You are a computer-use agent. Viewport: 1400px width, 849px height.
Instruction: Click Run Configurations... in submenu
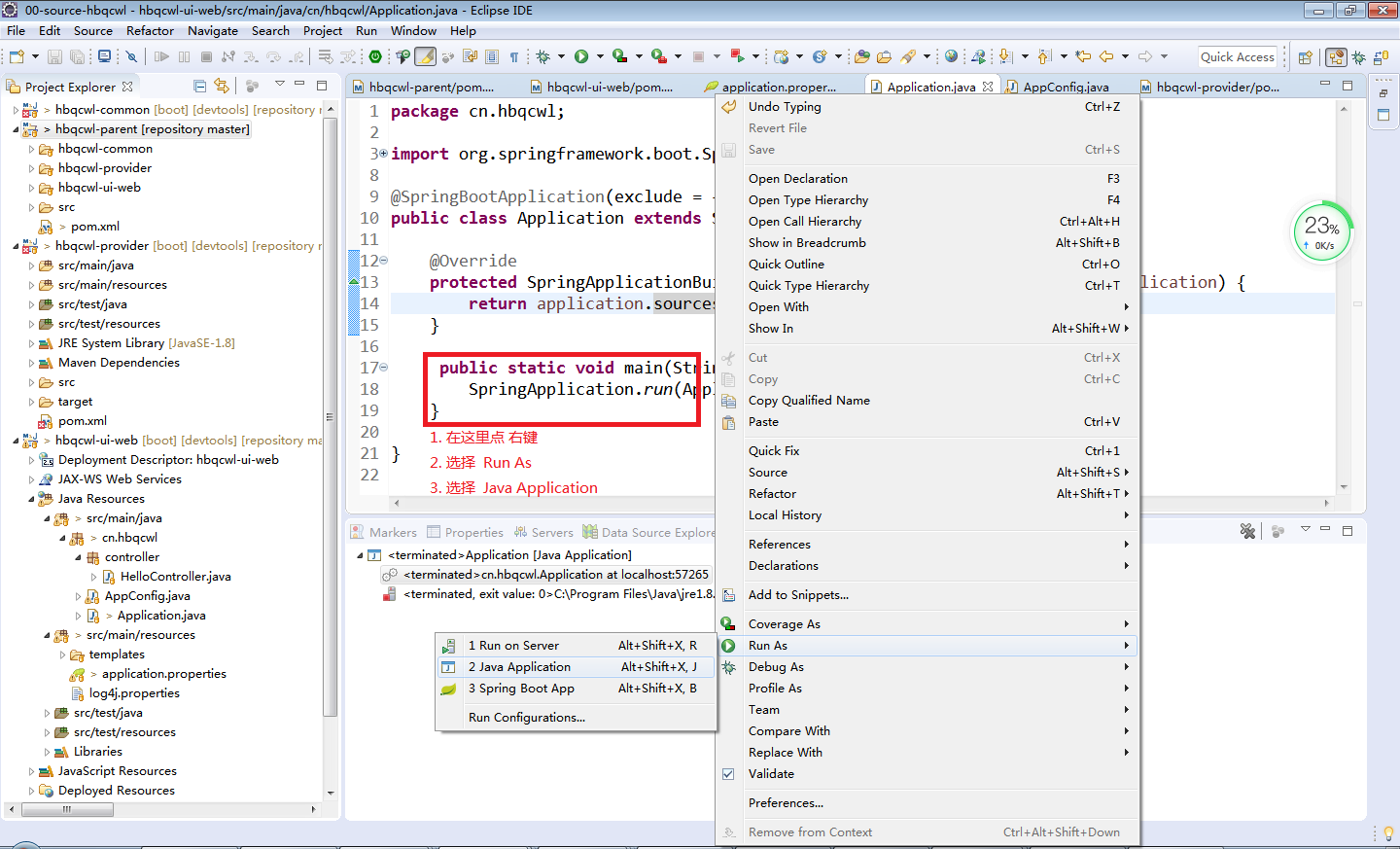click(577, 718)
